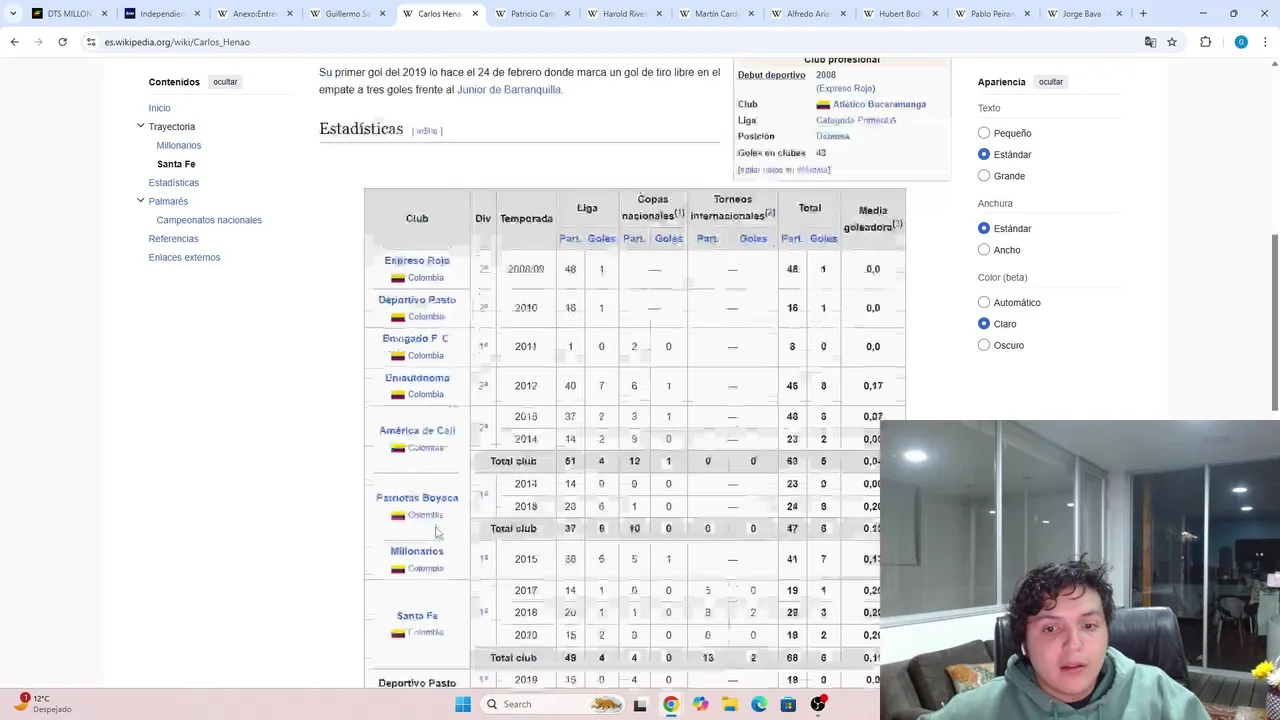1280x720 pixels.
Task: Jump to Referencias in contents
Action: 173,239
